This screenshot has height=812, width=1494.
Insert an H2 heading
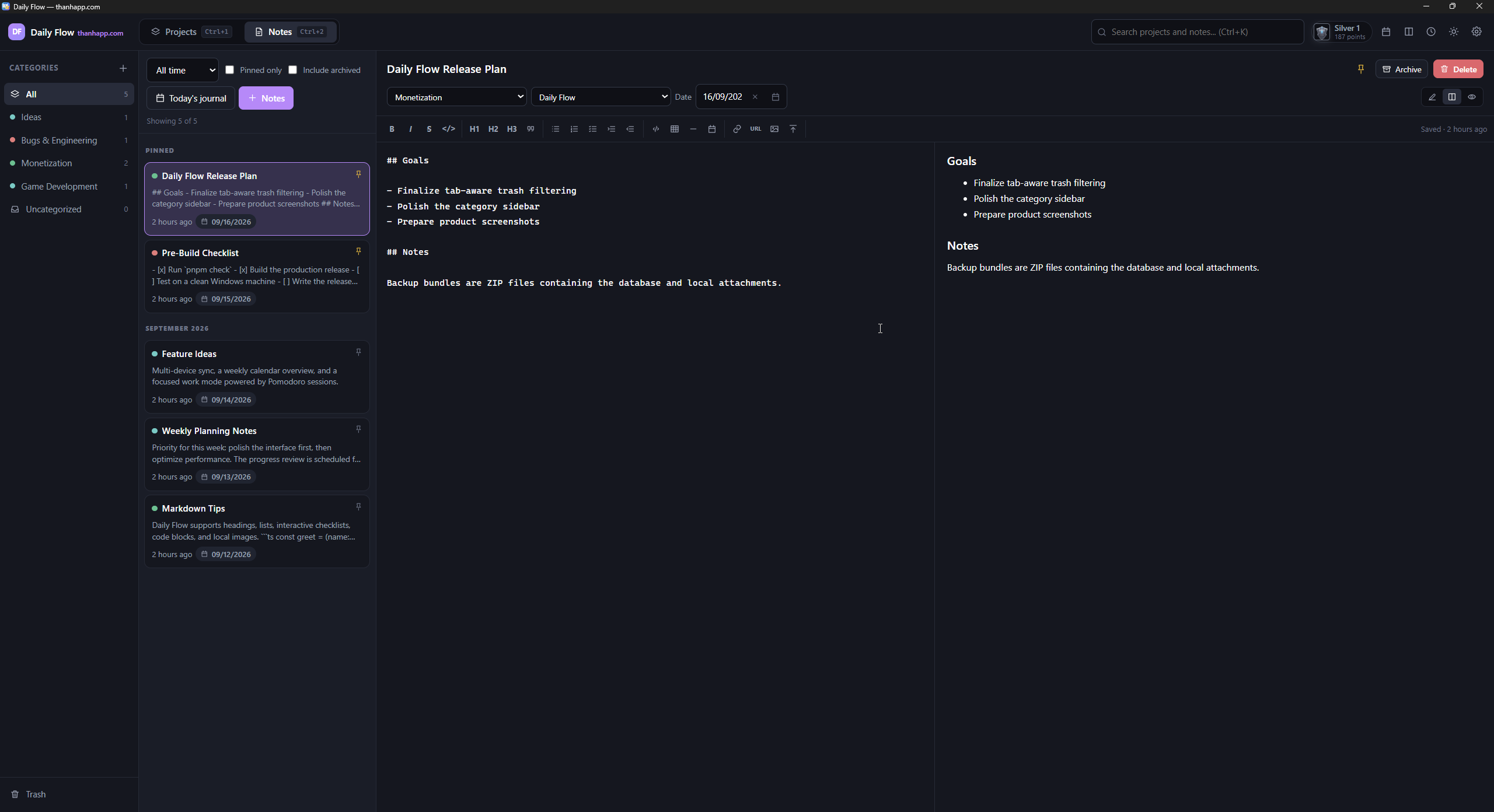pos(493,129)
